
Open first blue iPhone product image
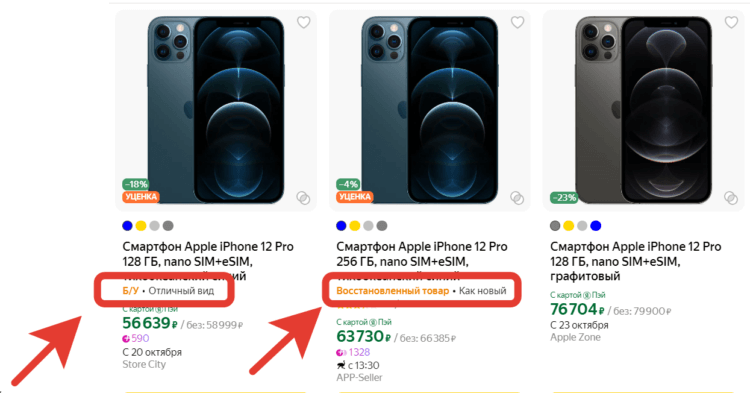pyautogui.click(x=215, y=110)
